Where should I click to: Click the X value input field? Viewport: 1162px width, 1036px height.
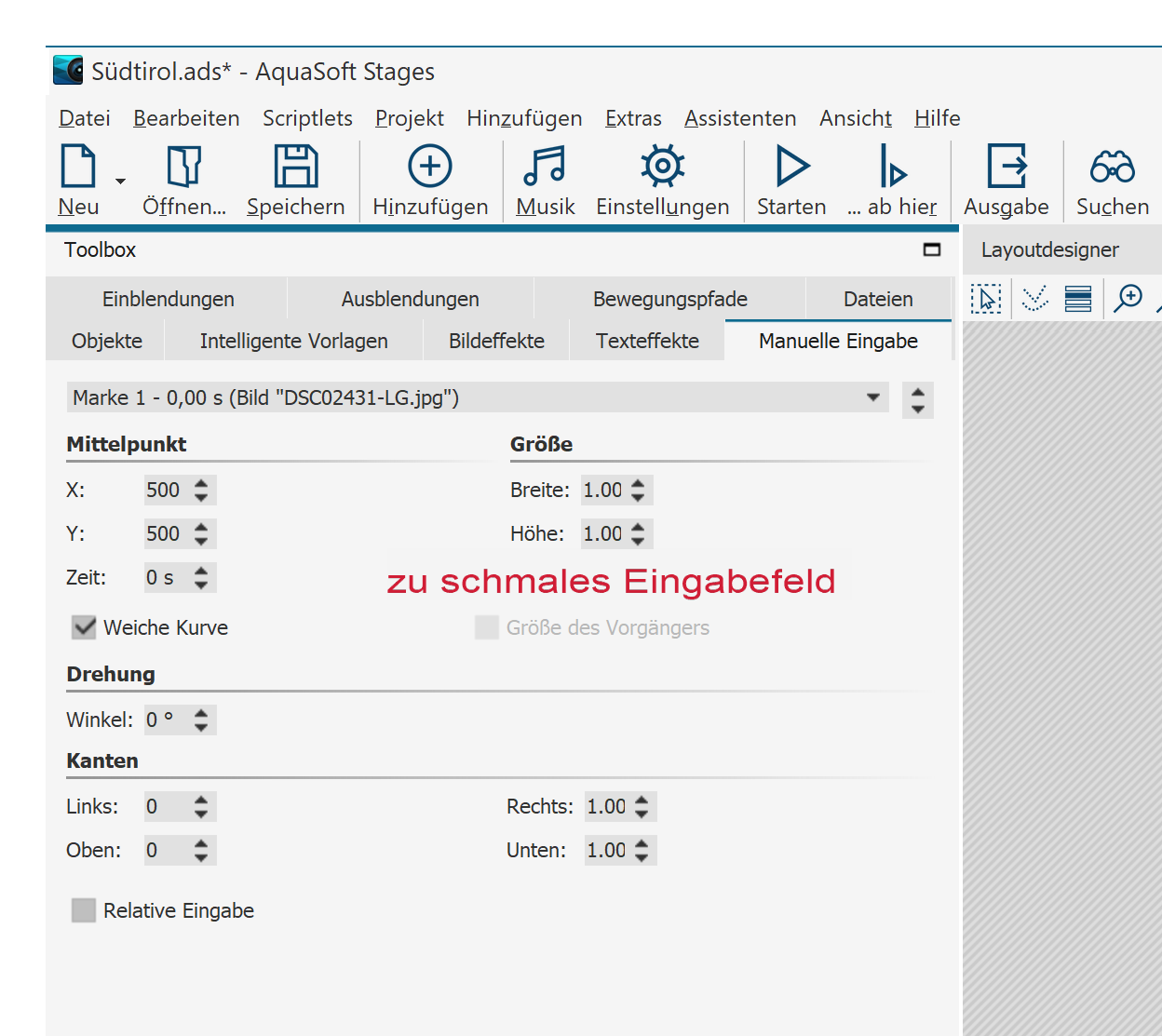(167, 491)
